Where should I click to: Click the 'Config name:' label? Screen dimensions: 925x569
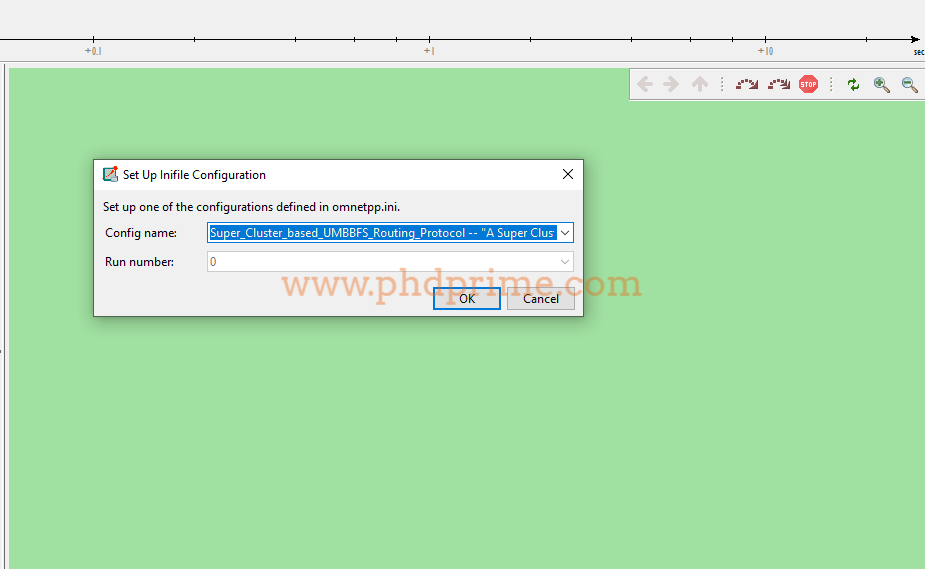click(x=141, y=233)
